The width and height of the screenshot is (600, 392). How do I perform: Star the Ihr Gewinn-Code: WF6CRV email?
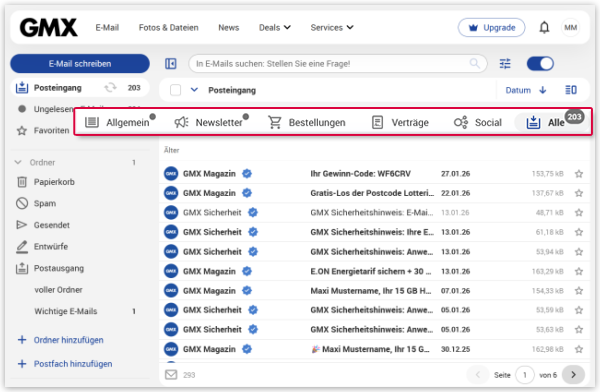(x=579, y=174)
